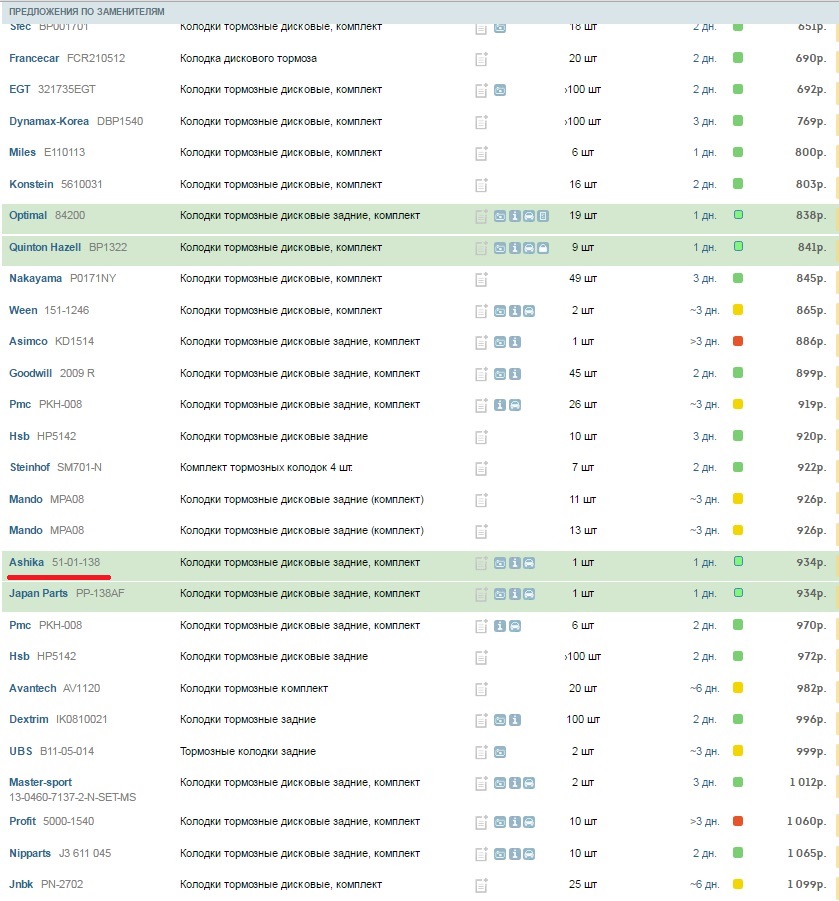Click Japan Parts brand link

(x=38, y=593)
